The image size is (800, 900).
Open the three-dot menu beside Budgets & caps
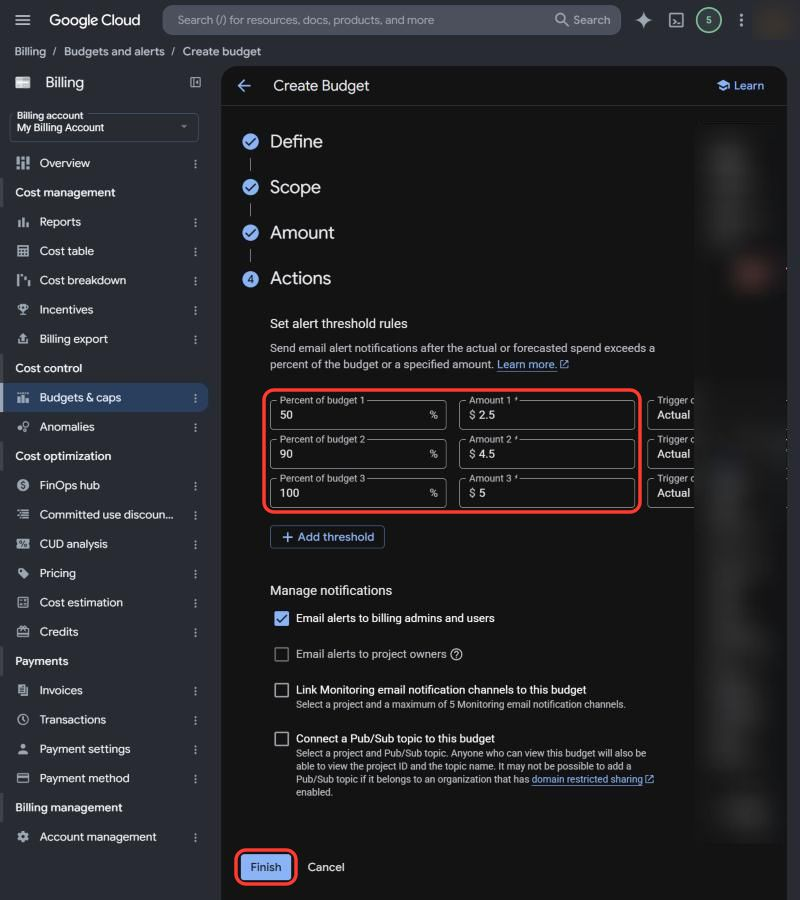tap(195, 398)
